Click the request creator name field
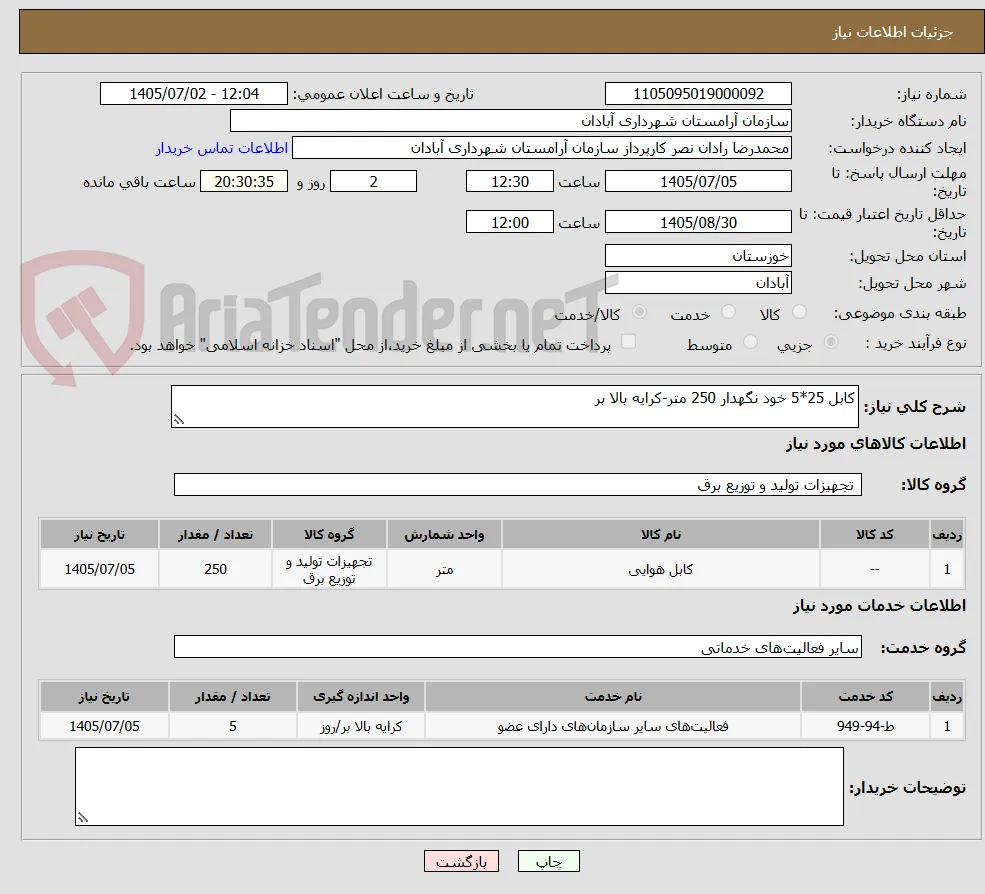Viewport: 985px width, 894px height. (541, 148)
